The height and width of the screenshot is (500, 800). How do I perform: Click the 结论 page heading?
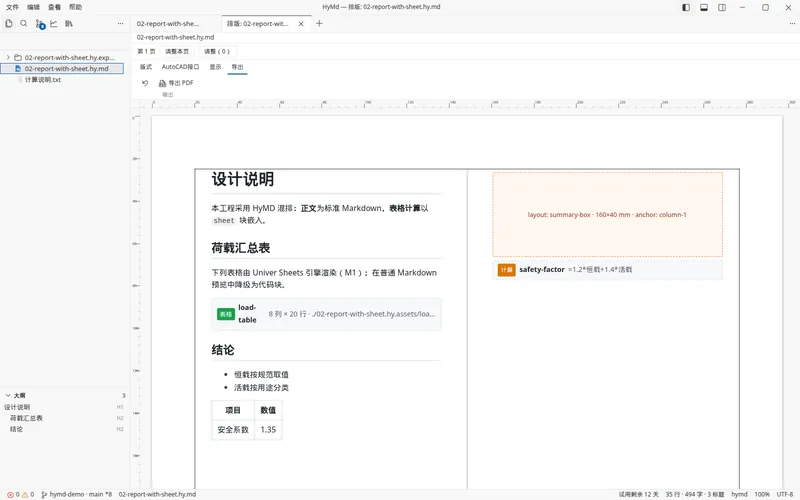[222, 350]
